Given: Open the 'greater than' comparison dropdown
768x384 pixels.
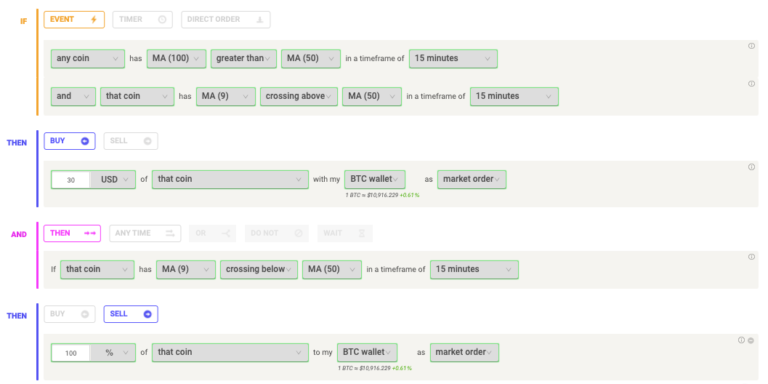Looking at the screenshot, I should (x=243, y=59).
